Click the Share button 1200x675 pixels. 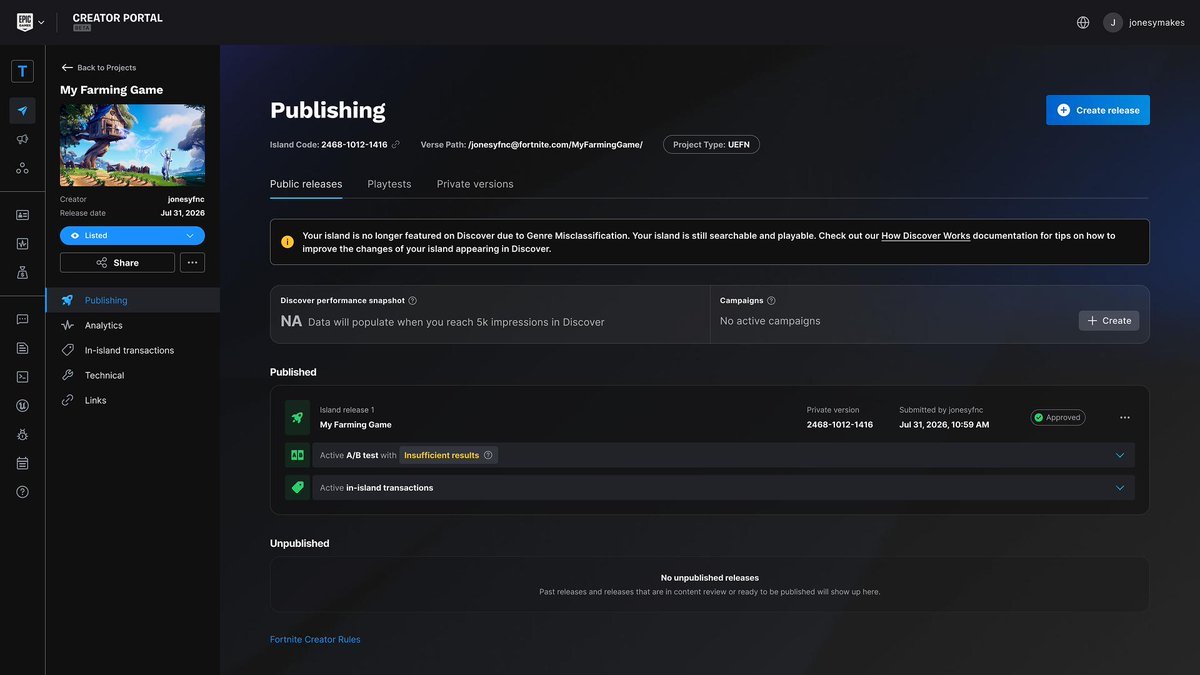[x=117, y=263]
